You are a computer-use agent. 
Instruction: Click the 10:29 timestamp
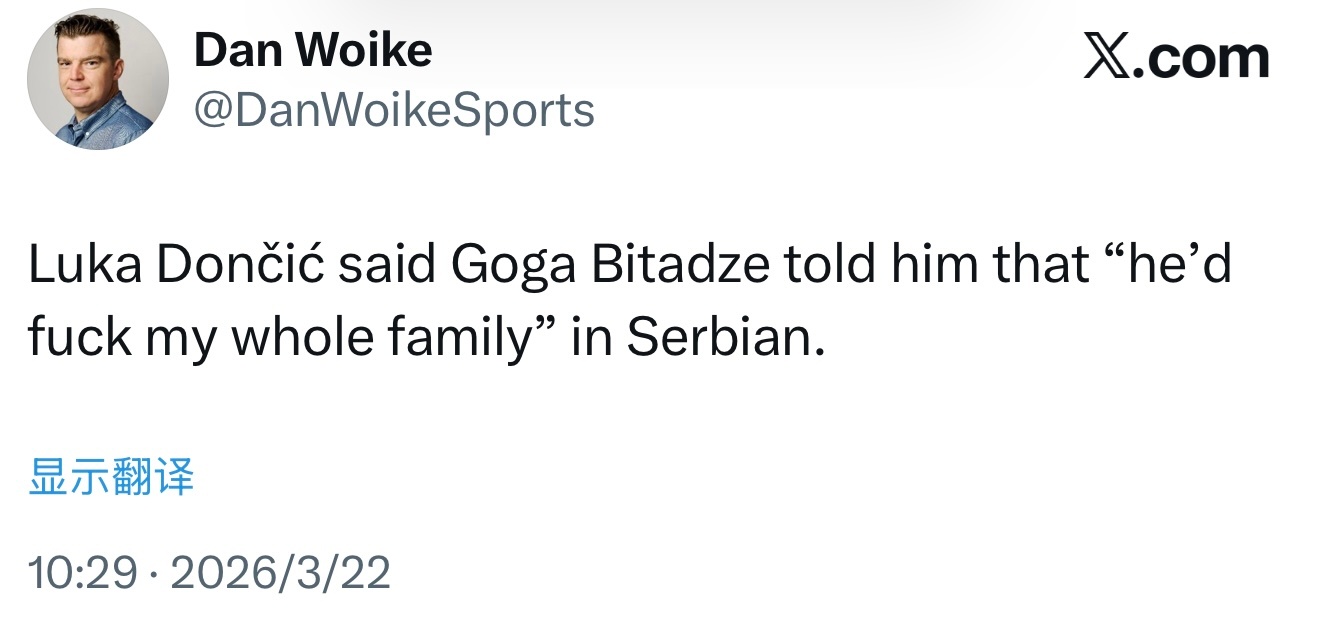click(82, 573)
